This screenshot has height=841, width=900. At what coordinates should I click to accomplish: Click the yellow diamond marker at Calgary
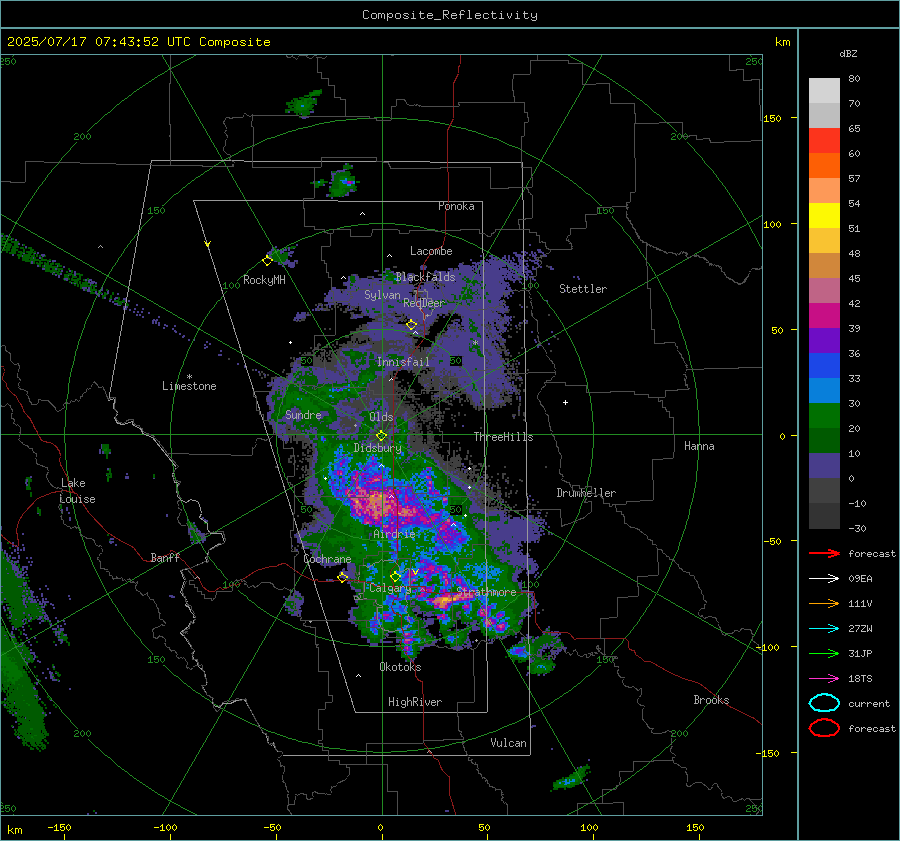pyautogui.click(x=395, y=576)
